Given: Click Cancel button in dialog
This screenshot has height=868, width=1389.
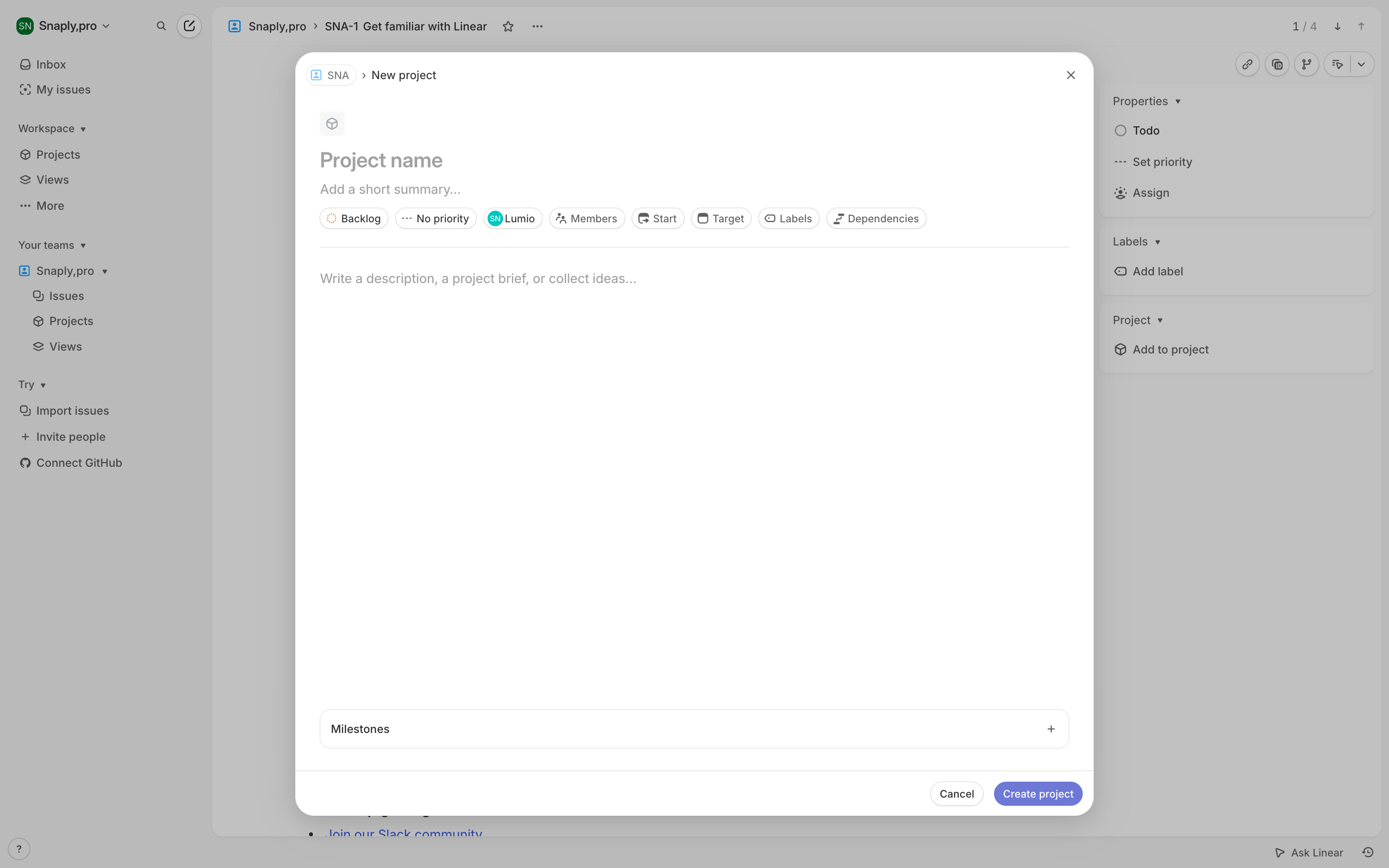Looking at the screenshot, I should click(956, 793).
